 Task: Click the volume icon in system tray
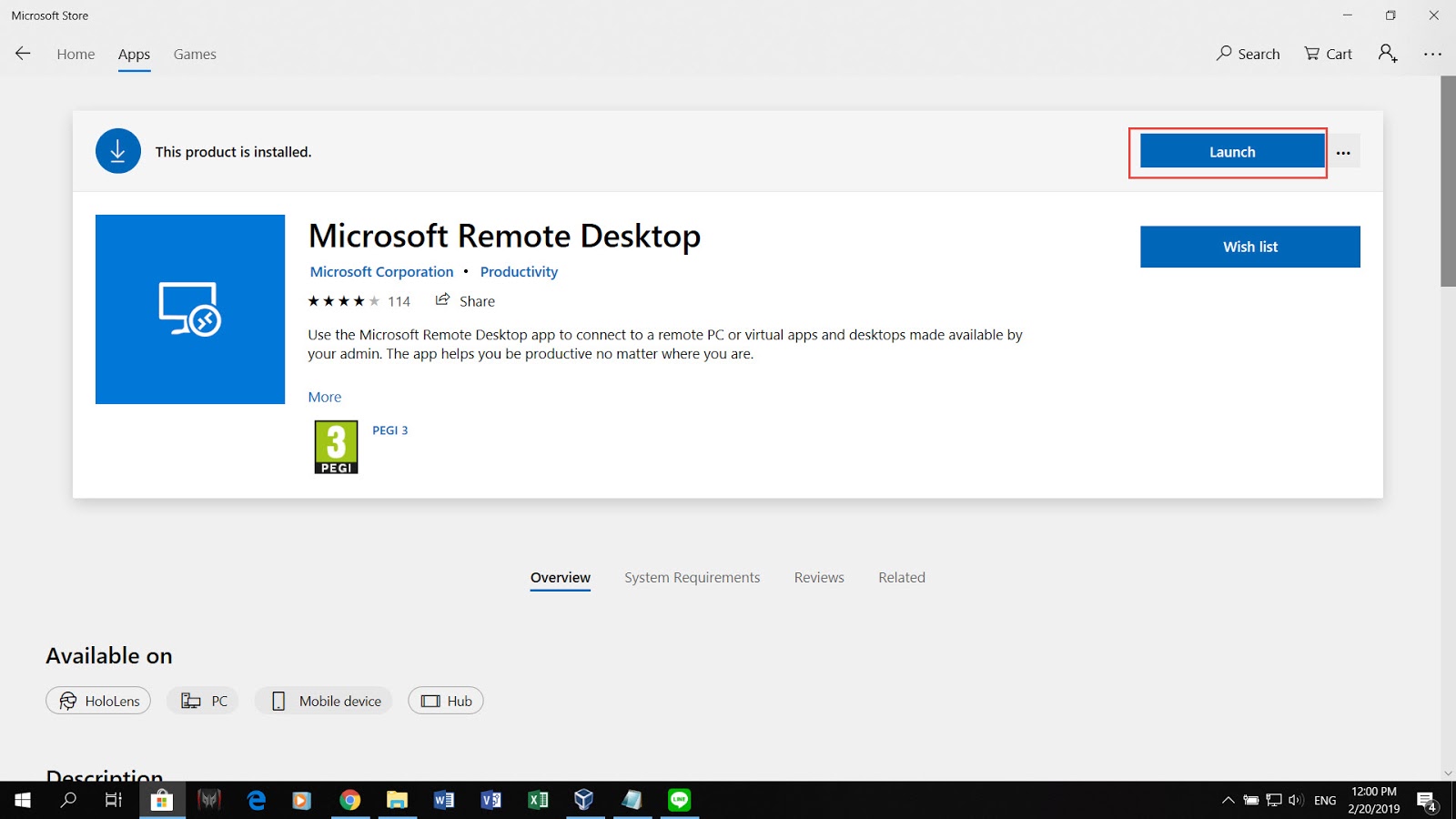click(1296, 800)
